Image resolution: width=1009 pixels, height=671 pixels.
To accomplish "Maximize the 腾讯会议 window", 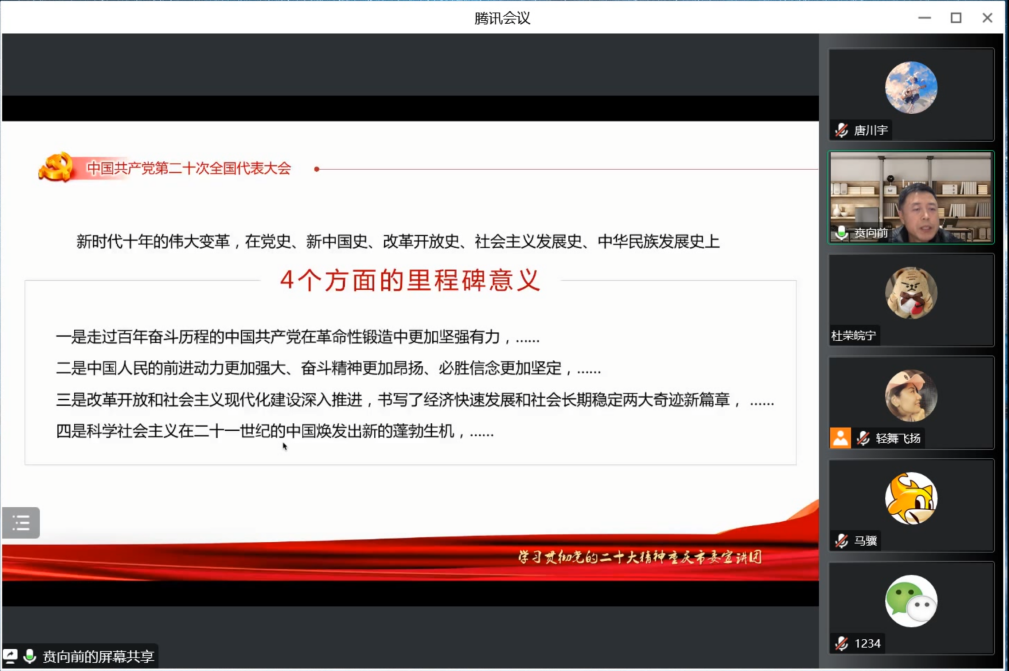I will [956, 17].
